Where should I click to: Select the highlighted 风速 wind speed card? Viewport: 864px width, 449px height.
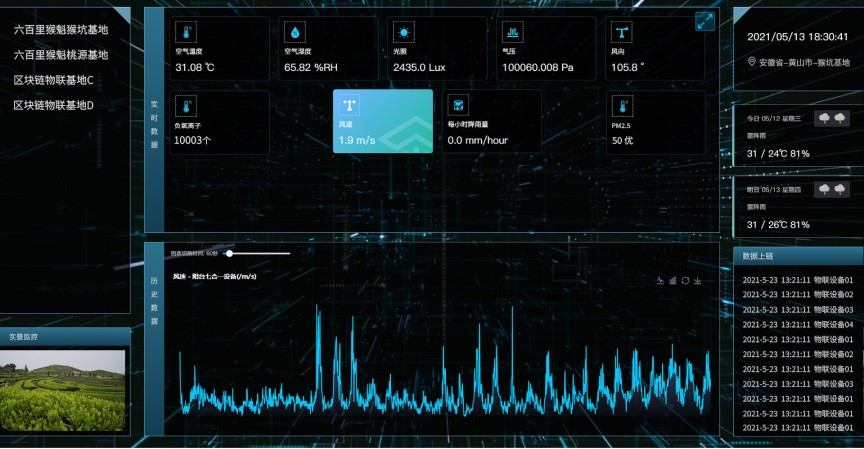pyautogui.click(x=383, y=121)
